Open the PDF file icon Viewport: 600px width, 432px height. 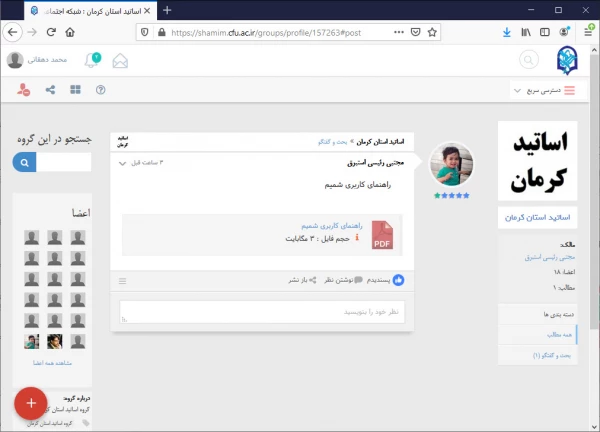point(383,234)
